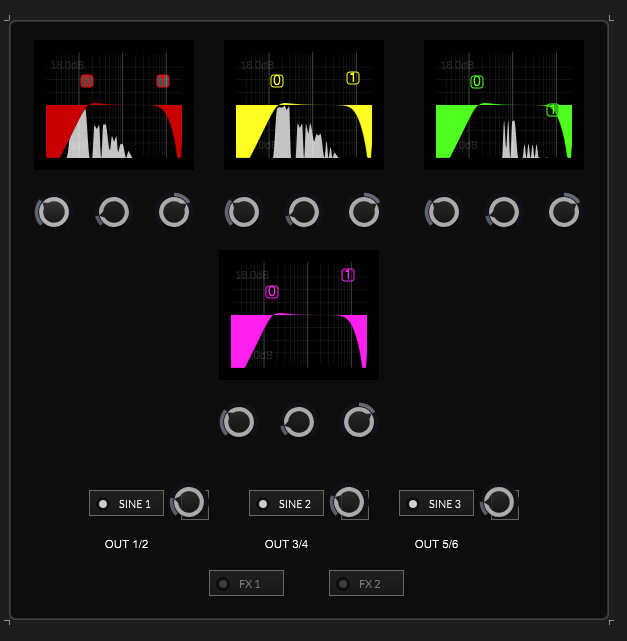Toggle the SINE 3 switch
The image size is (627, 641).
point(436,503)
